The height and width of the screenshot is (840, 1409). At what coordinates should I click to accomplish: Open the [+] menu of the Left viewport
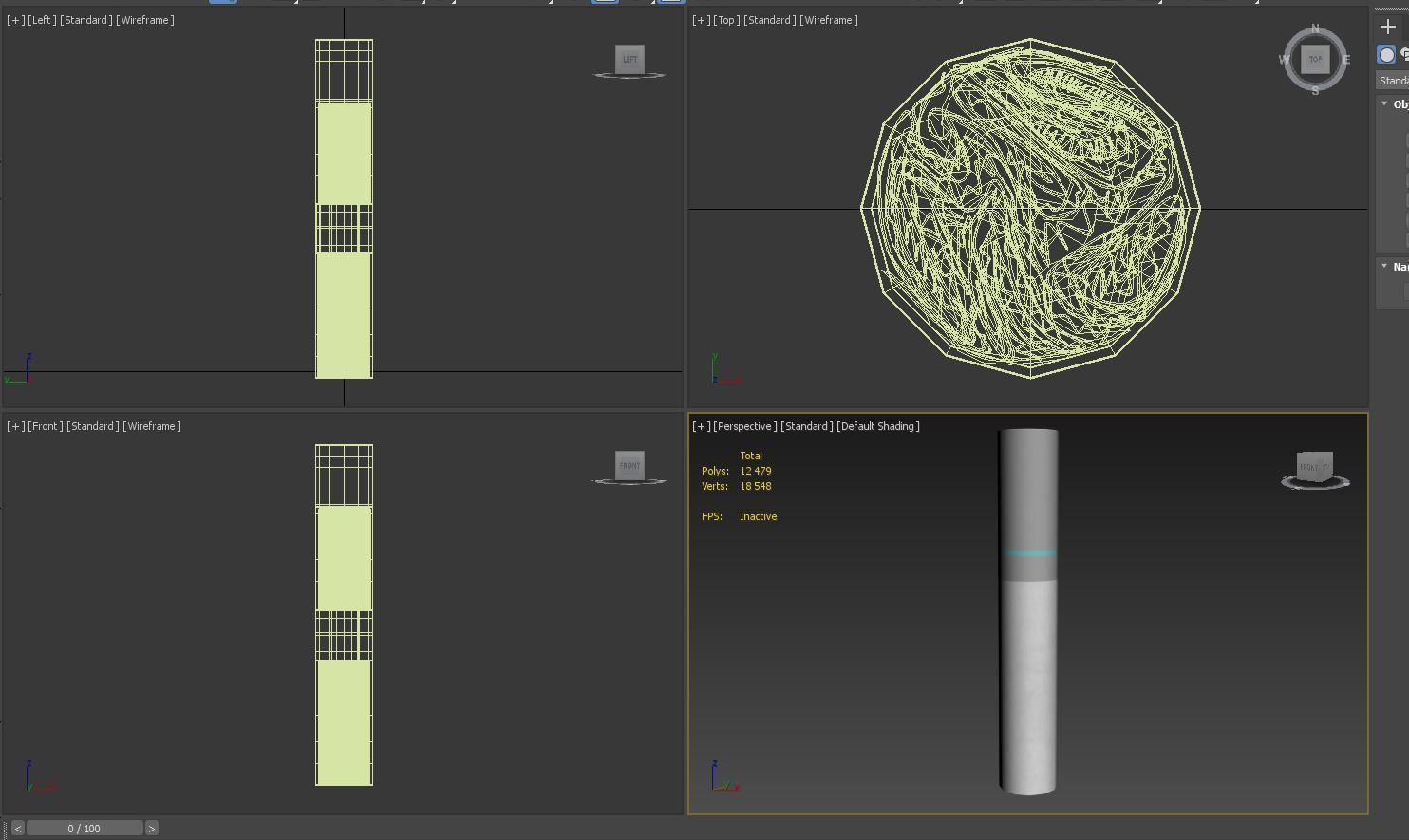coord(15,20)
